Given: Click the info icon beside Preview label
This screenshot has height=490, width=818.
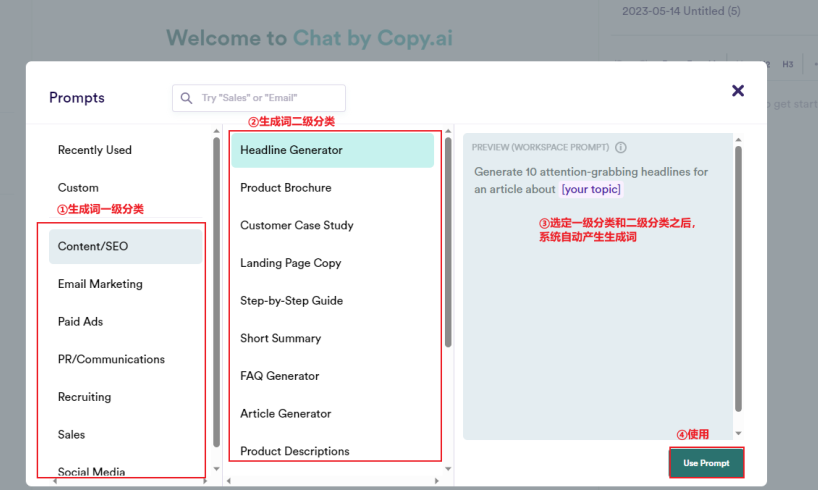Looking at the screenshot, I should (x=620, y=148).
